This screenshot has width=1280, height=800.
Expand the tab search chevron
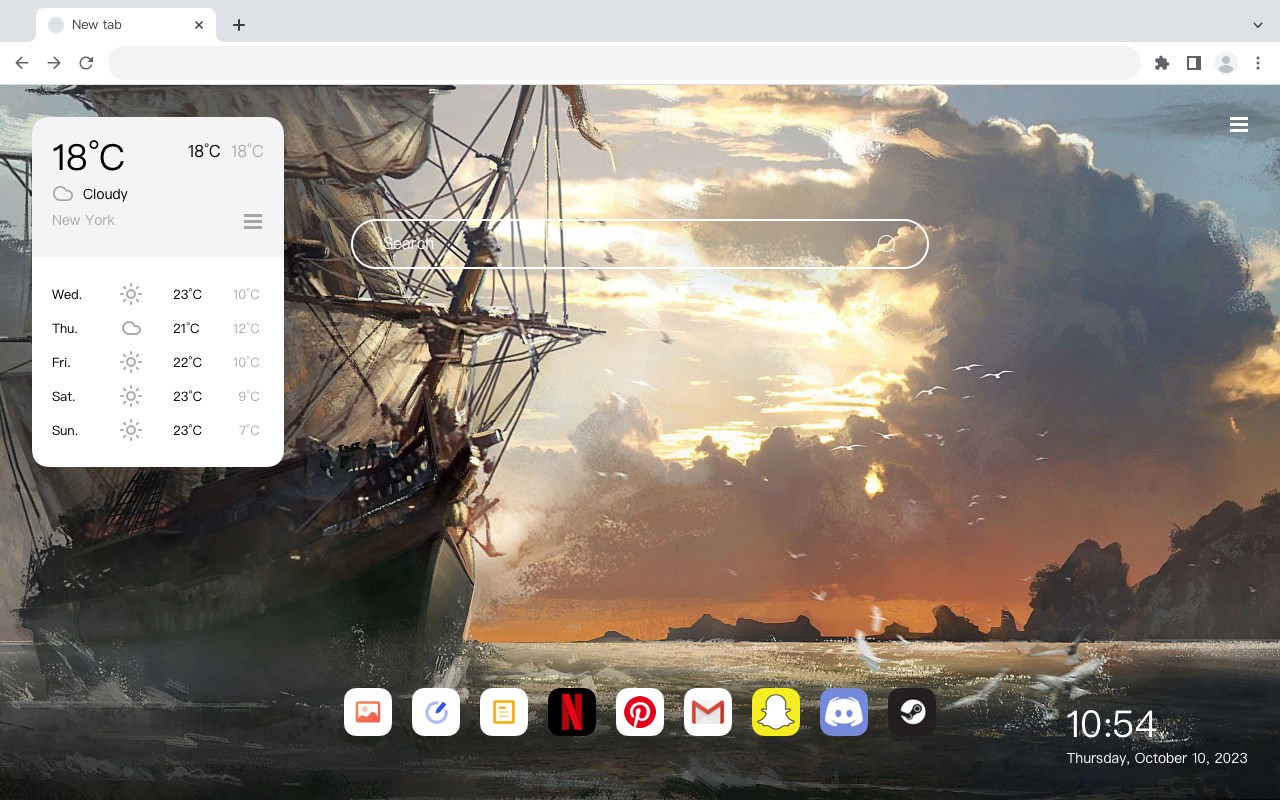point(1258,25)
